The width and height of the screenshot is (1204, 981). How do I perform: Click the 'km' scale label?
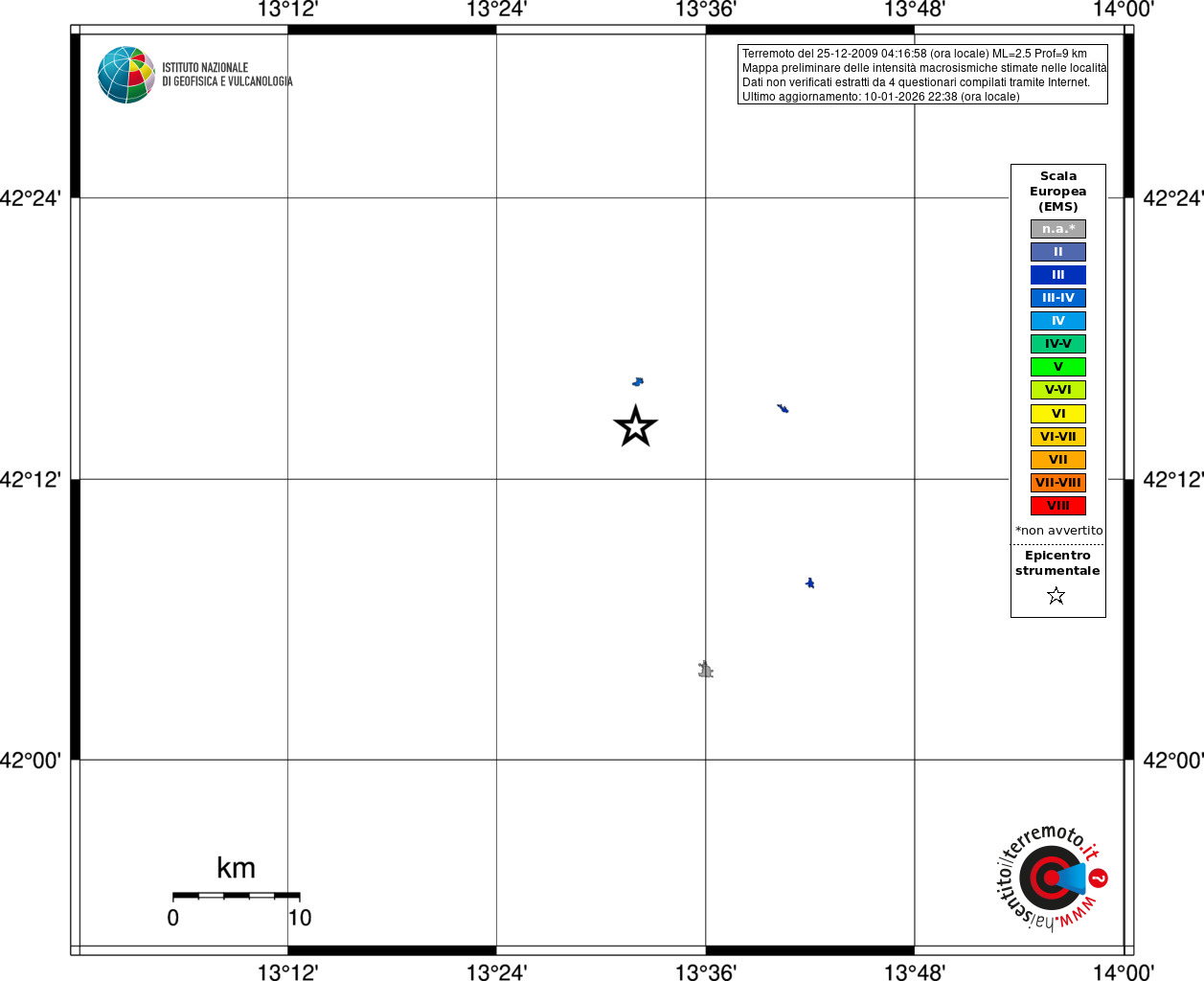tap(237, 868)
